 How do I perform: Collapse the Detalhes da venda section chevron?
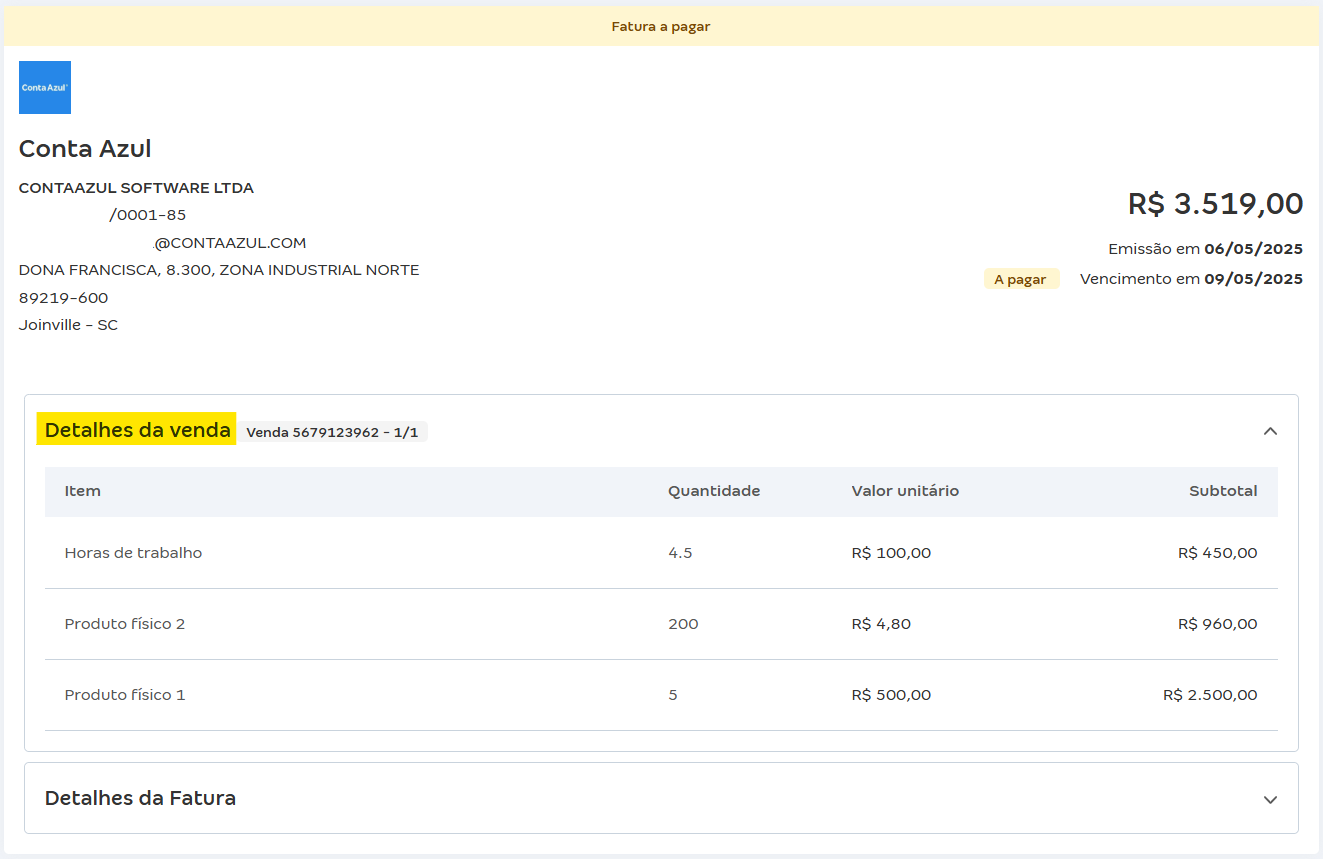1270,431
